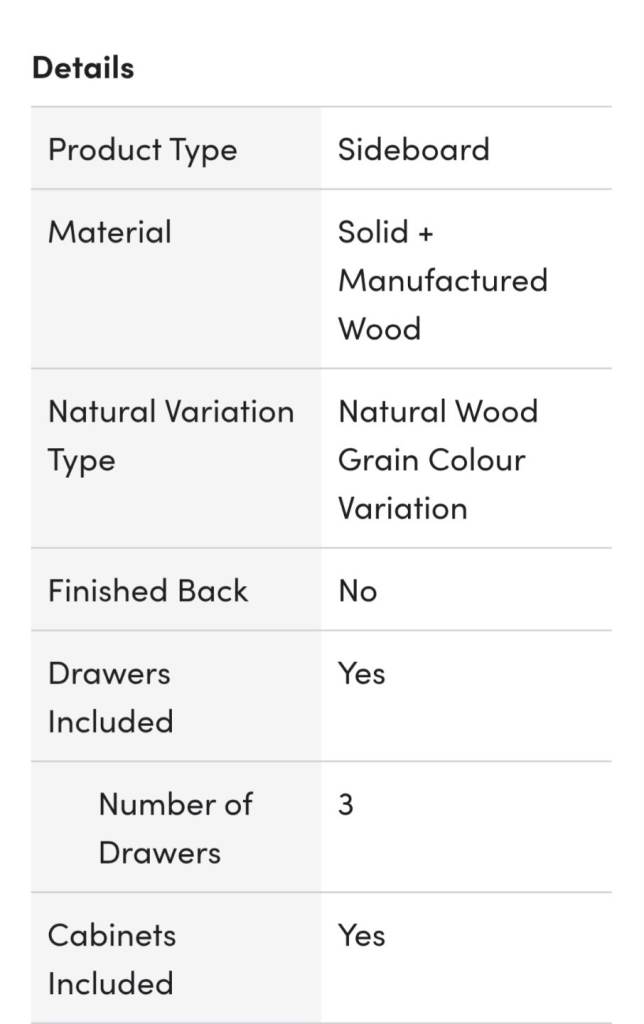
Task: Select the Cabinets Included label
Action: tap(112, 959)
